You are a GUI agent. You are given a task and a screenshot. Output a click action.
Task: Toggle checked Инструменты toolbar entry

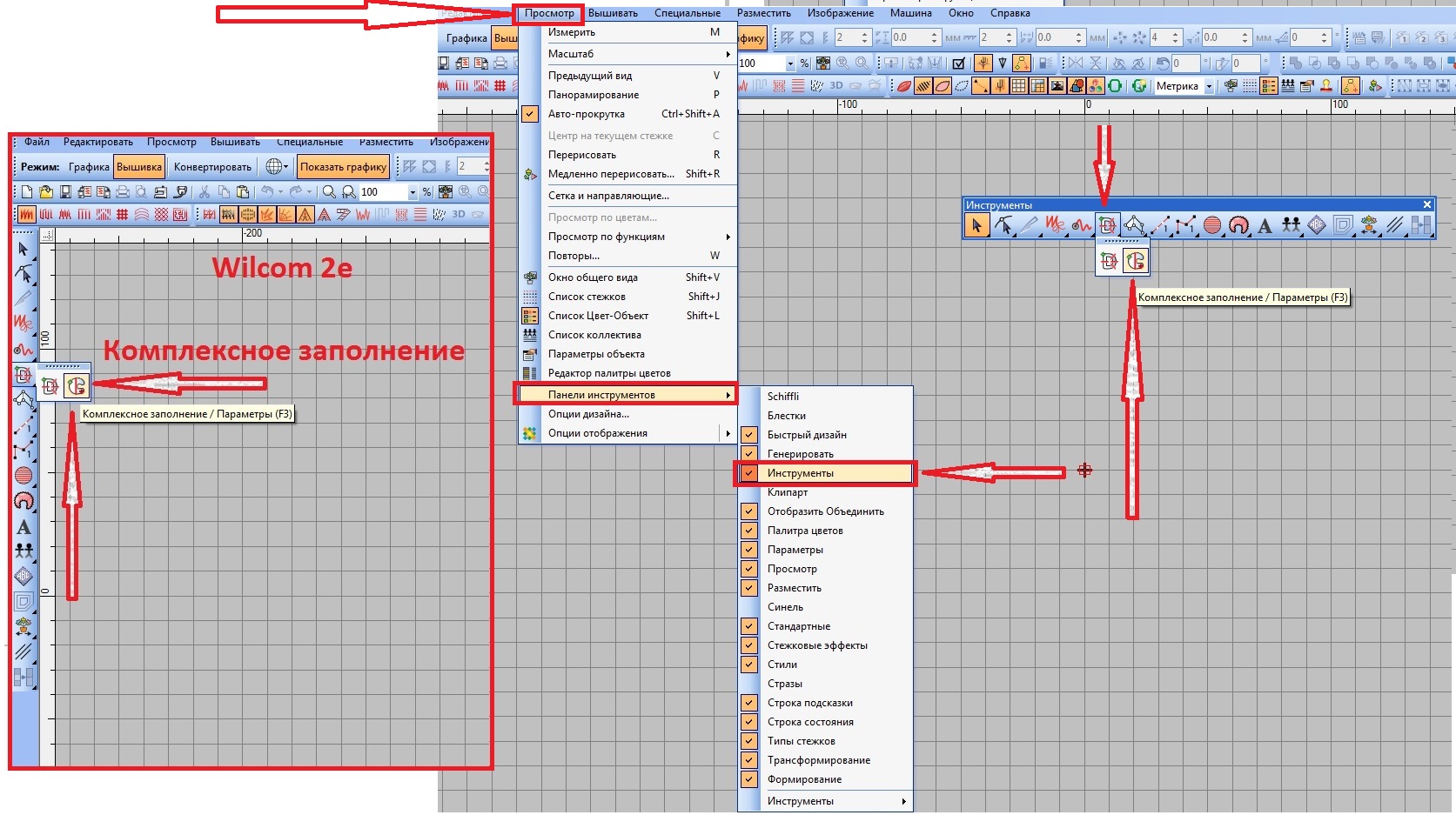(x=825, y=473)
